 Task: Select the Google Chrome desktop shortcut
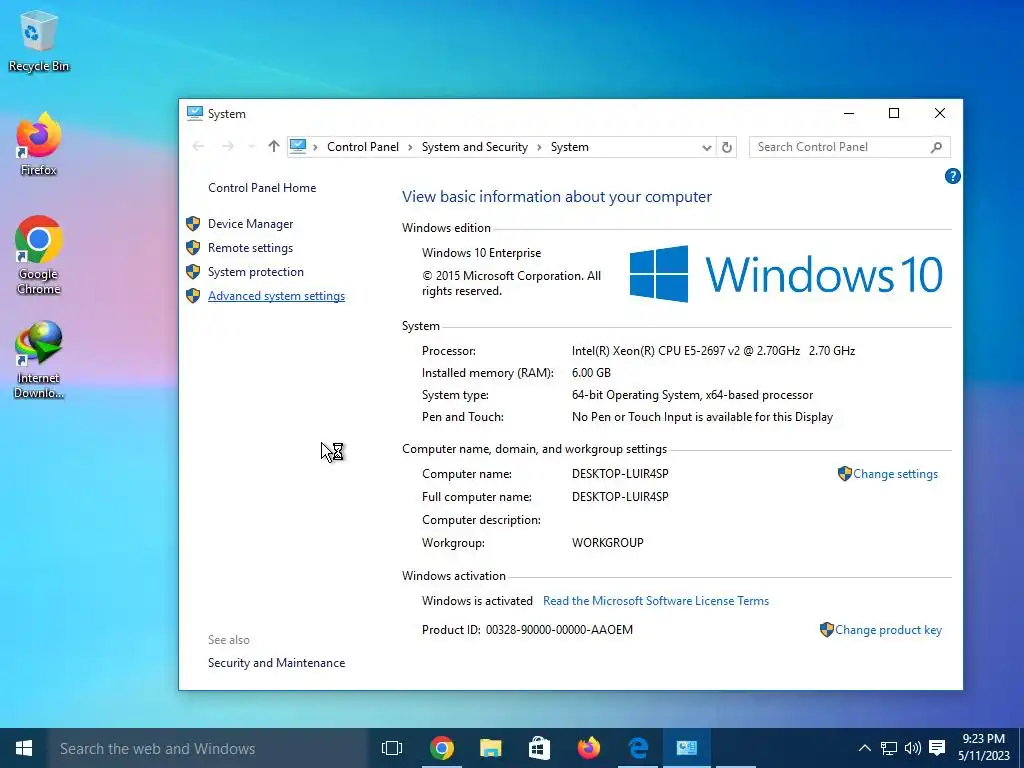[39, 255]
